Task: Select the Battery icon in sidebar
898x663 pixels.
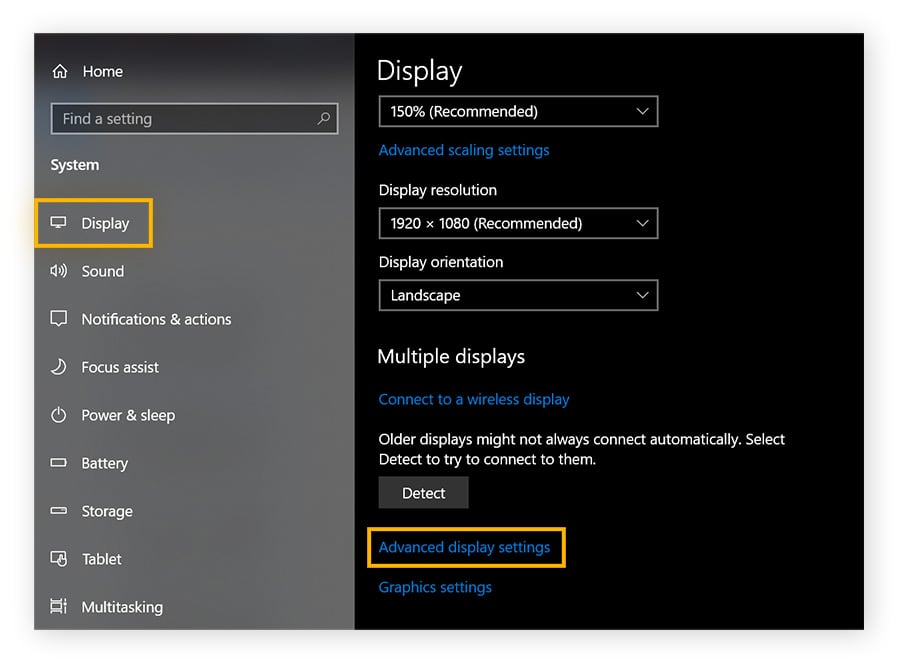Action: tap(60, 463)
